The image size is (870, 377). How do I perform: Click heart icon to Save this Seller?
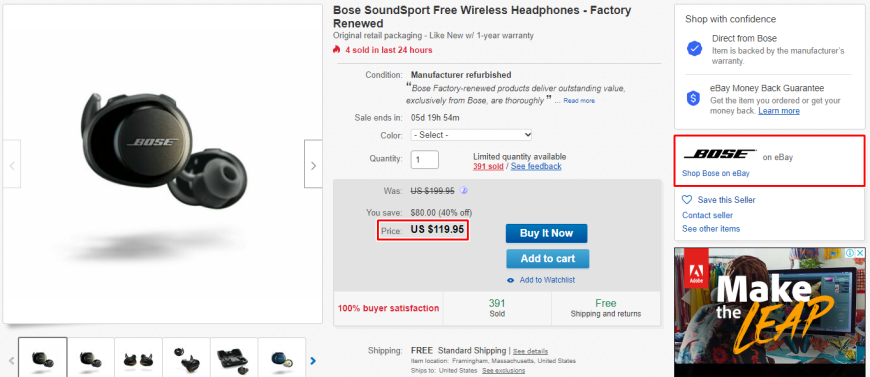point(687,199)
